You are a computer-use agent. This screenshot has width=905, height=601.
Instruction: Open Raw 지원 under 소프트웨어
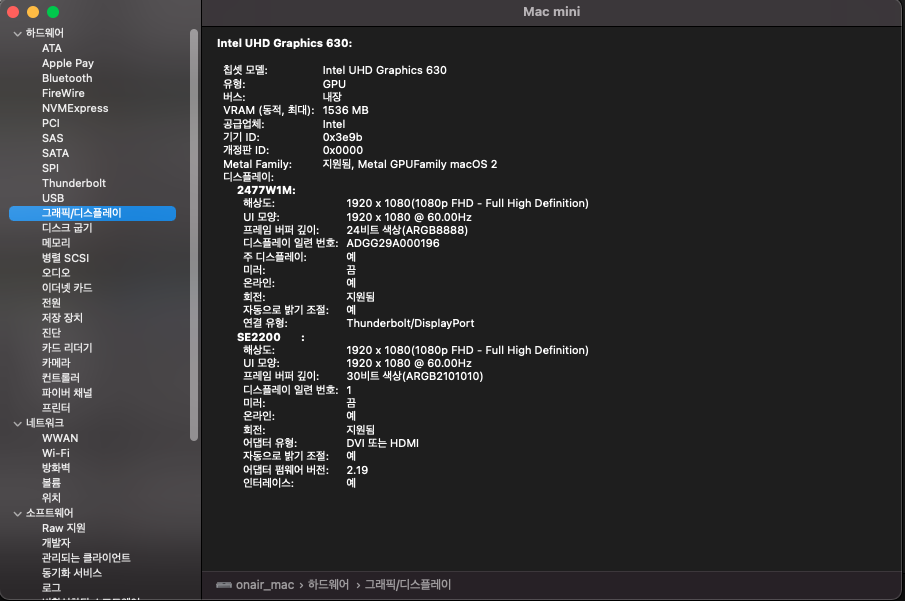[63, 528]
